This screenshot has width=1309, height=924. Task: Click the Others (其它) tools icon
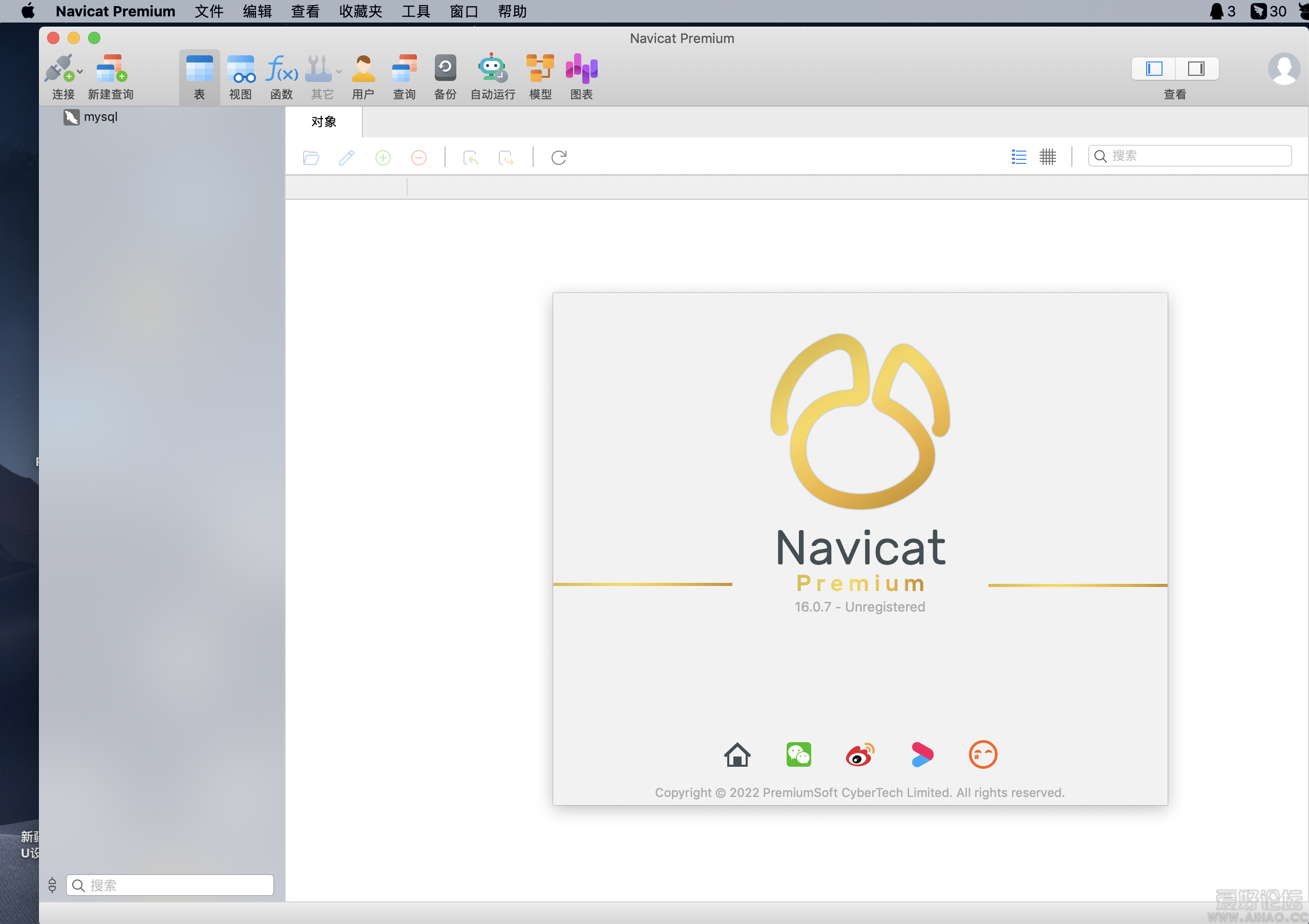(x=318, y=69)
